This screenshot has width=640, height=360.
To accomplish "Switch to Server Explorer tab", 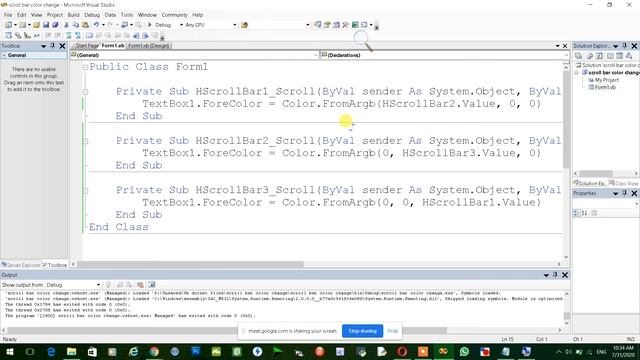I will [20, 265].
